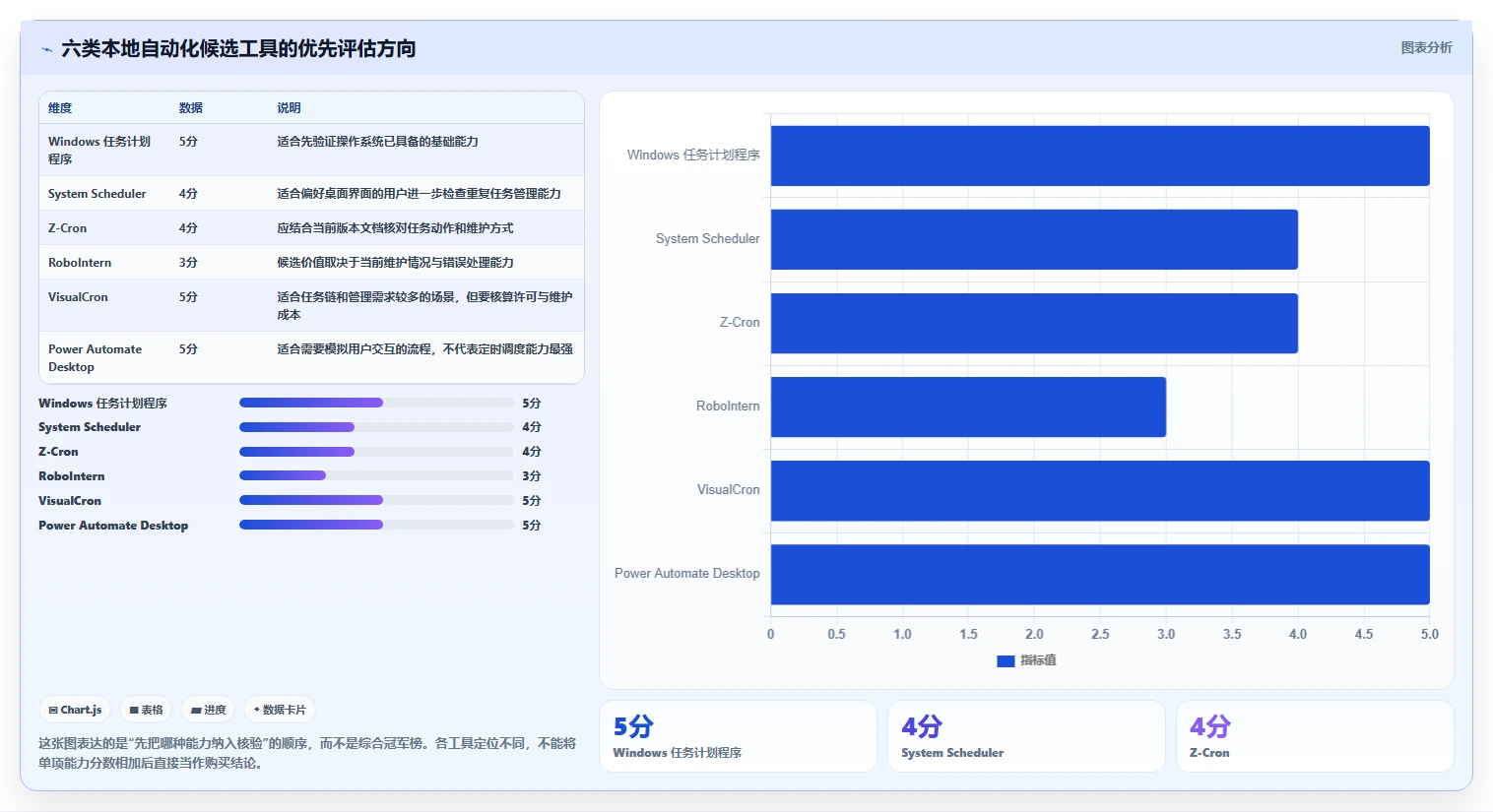Click the System Scheduler bar in the chart
Image resolution: width=1493 pixels, height=812 pixels.
tap(1034, 239)
